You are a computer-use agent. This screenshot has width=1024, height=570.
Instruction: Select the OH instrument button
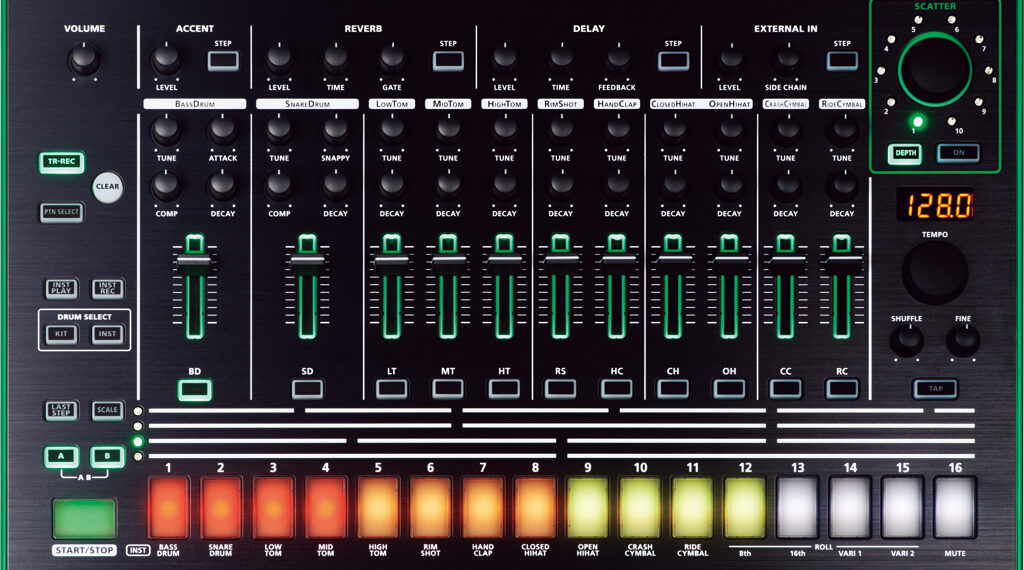729,390
